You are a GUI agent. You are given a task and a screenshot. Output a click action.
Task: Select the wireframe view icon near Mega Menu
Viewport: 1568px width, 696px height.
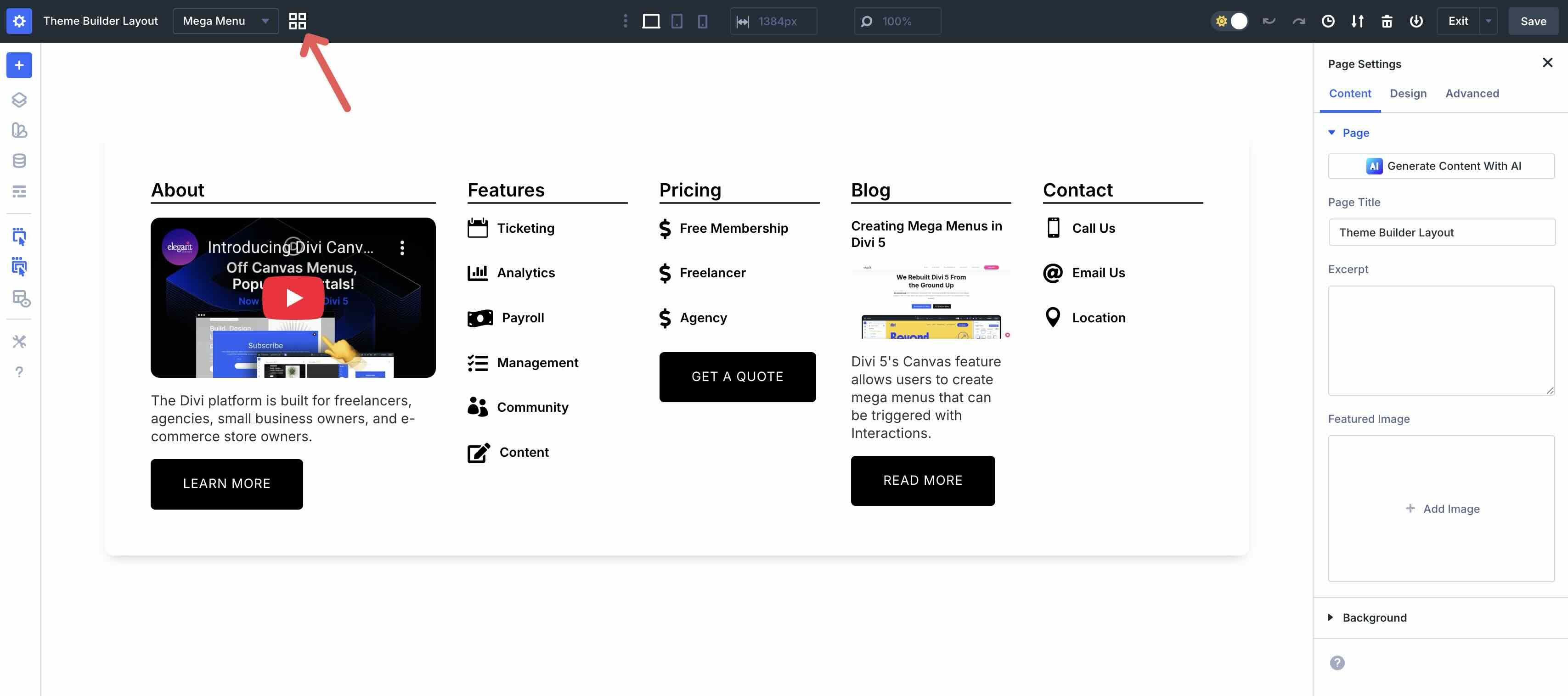click(298, 21)
